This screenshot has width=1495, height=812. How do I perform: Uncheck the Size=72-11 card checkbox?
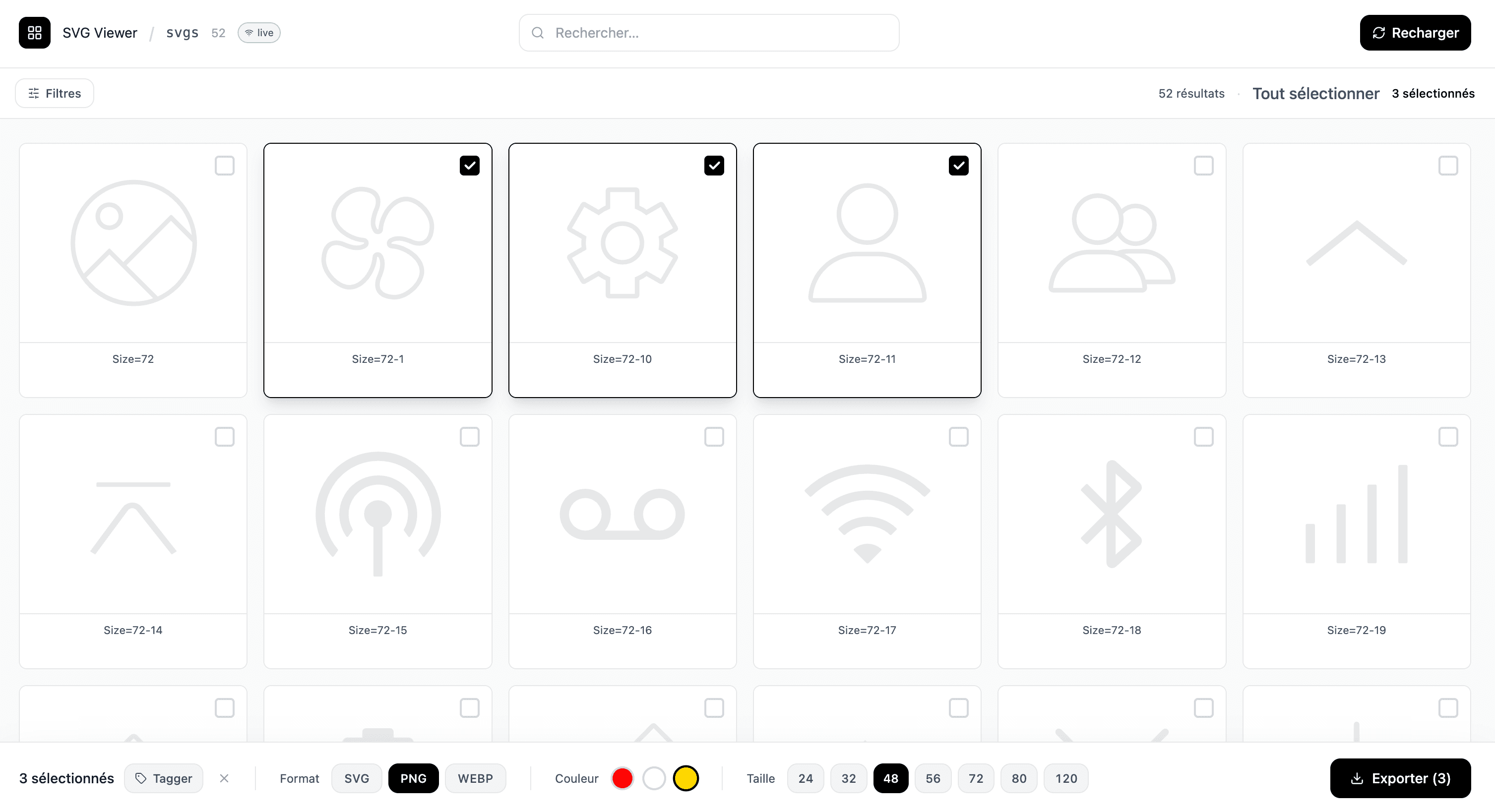pos(959,166)
